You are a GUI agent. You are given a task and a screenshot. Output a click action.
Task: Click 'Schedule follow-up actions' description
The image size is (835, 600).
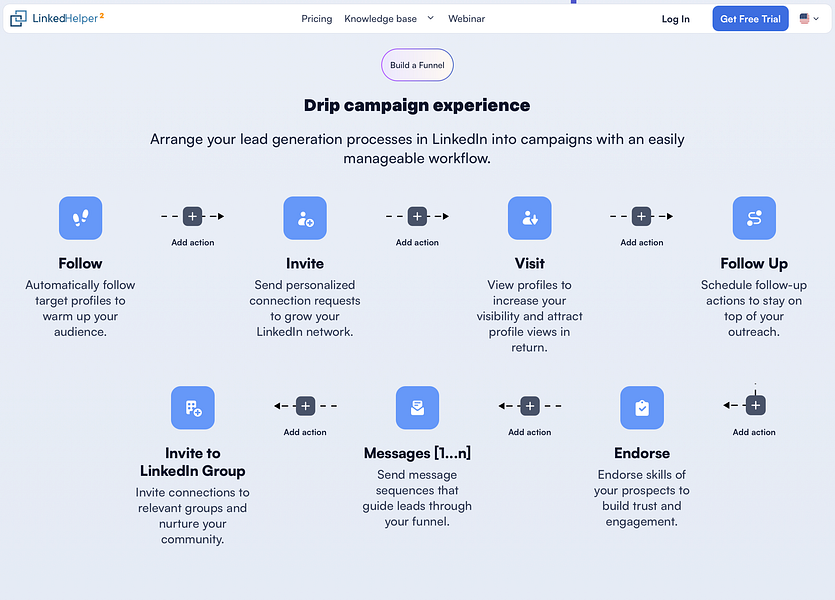point(754,308)
